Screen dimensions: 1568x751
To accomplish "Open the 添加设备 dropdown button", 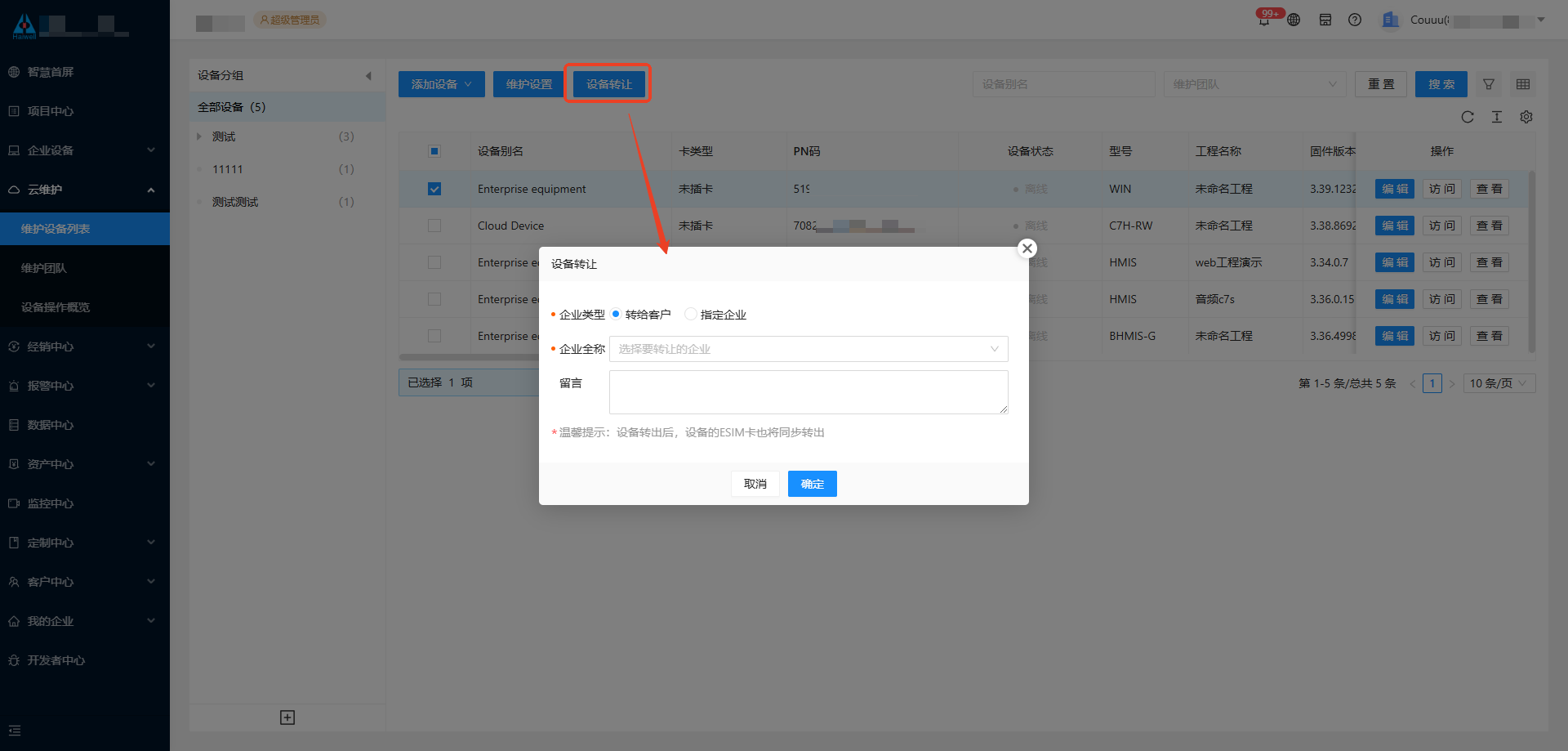I will (x=442, y=84).
